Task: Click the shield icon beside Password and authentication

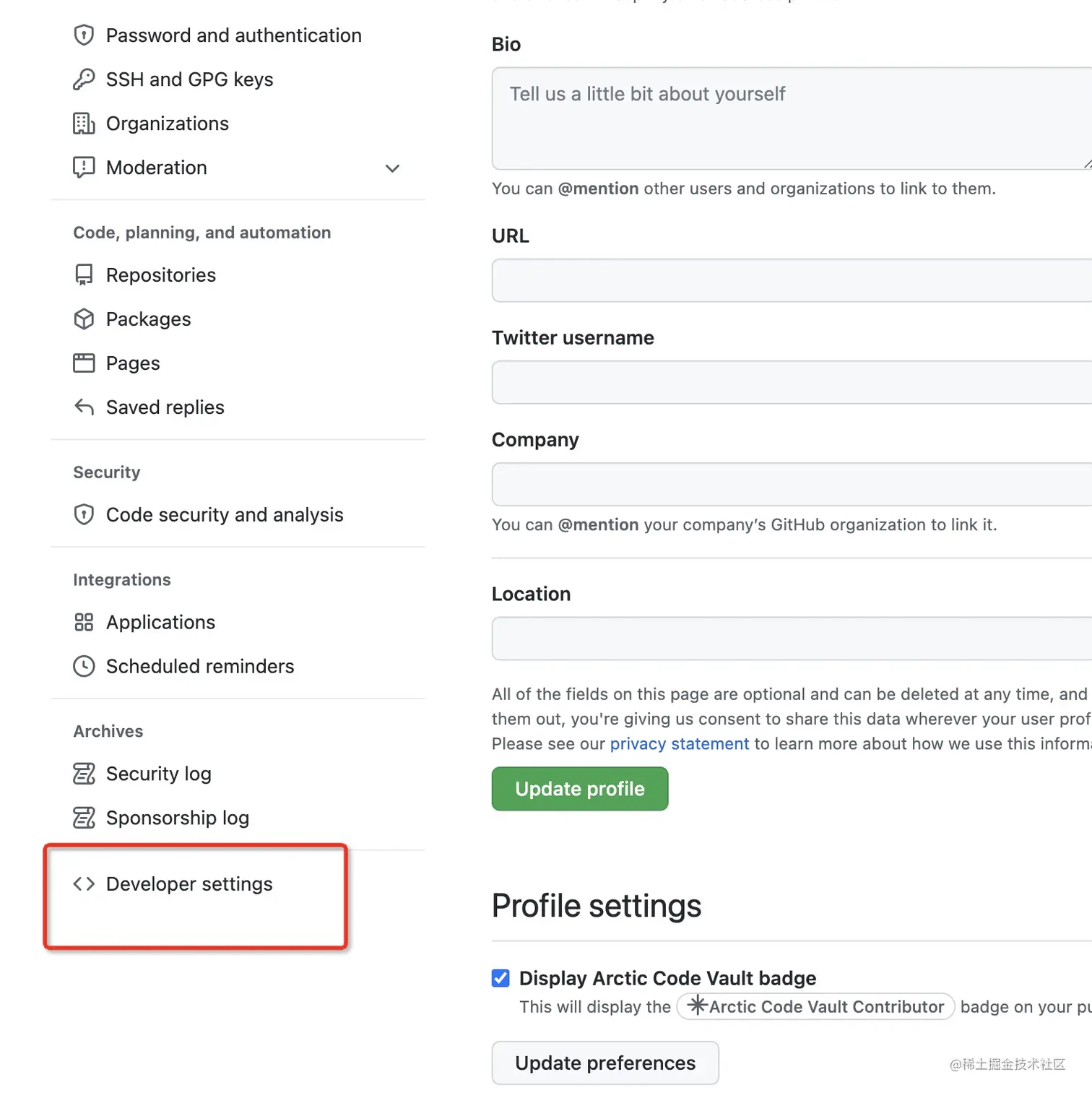Action: point(84,35)
